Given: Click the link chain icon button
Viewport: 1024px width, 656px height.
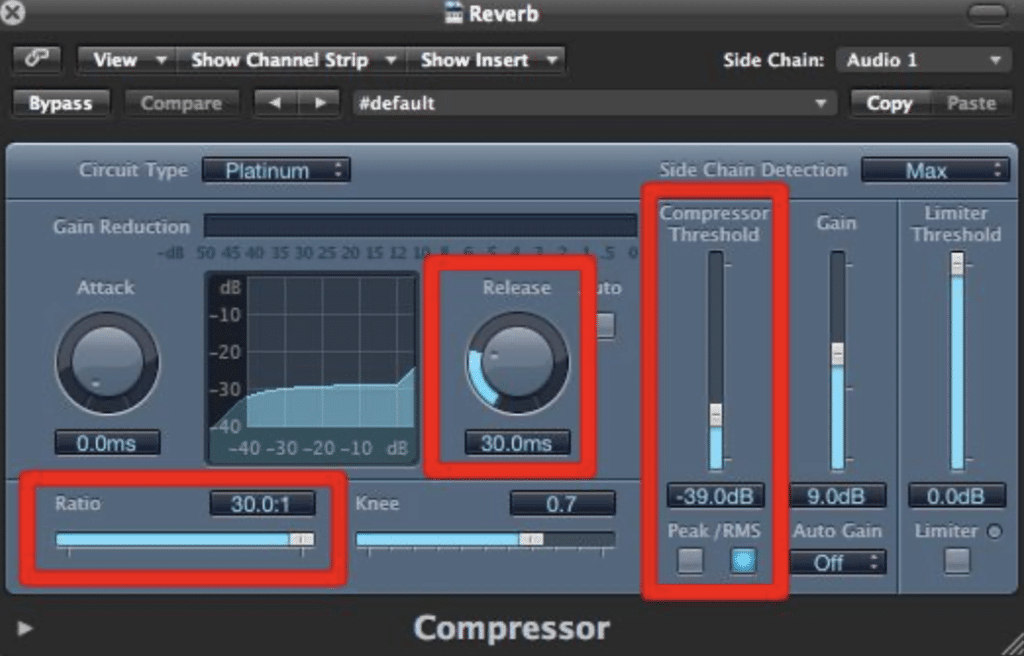Looking at the screenshot, I should (37, 59).
